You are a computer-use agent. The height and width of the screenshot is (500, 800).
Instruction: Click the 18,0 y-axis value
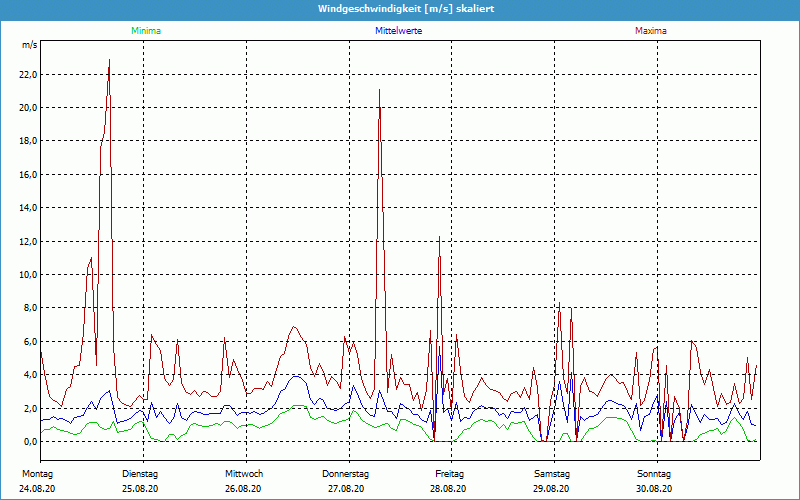29,141
